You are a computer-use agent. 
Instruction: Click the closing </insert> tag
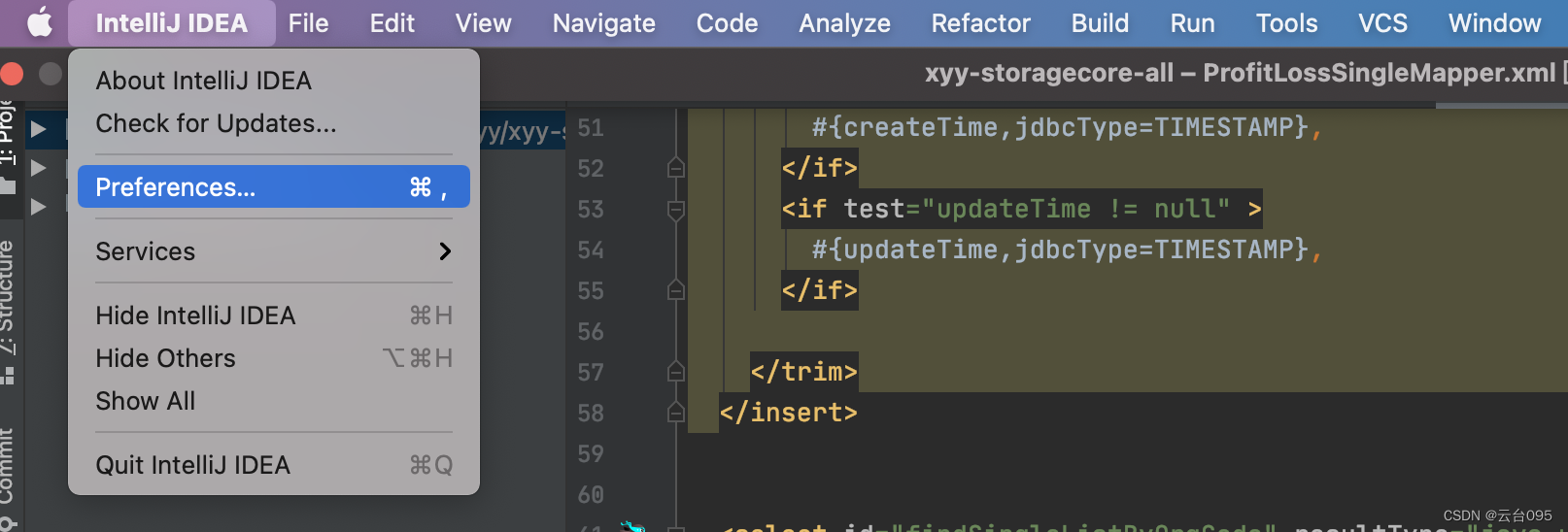tap(789, 413)
